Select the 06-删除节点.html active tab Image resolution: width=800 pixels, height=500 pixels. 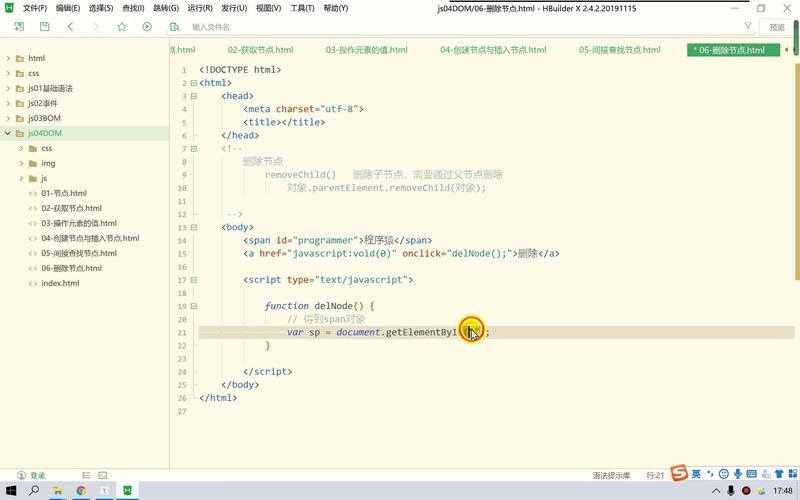733,50
